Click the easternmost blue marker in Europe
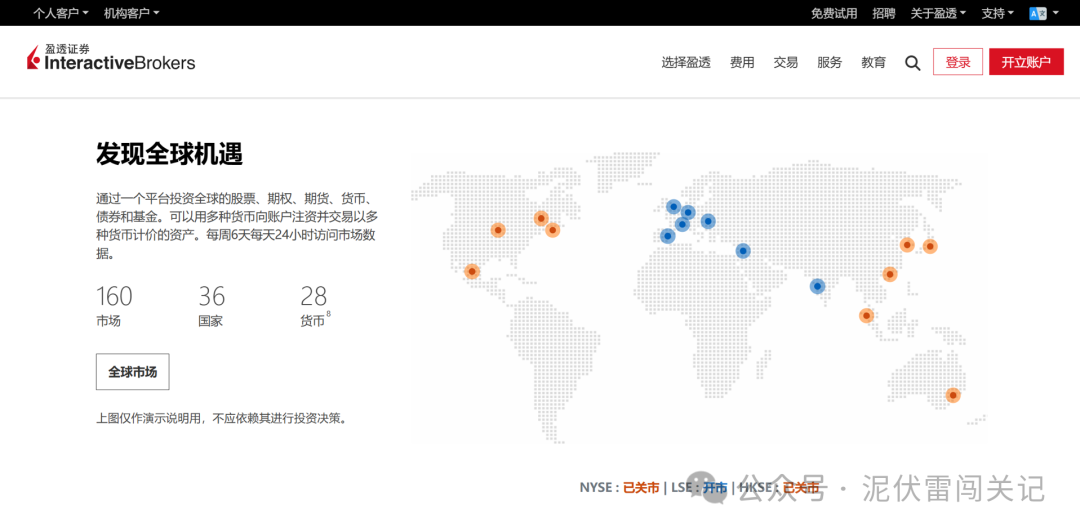 [x=708, y=221]
